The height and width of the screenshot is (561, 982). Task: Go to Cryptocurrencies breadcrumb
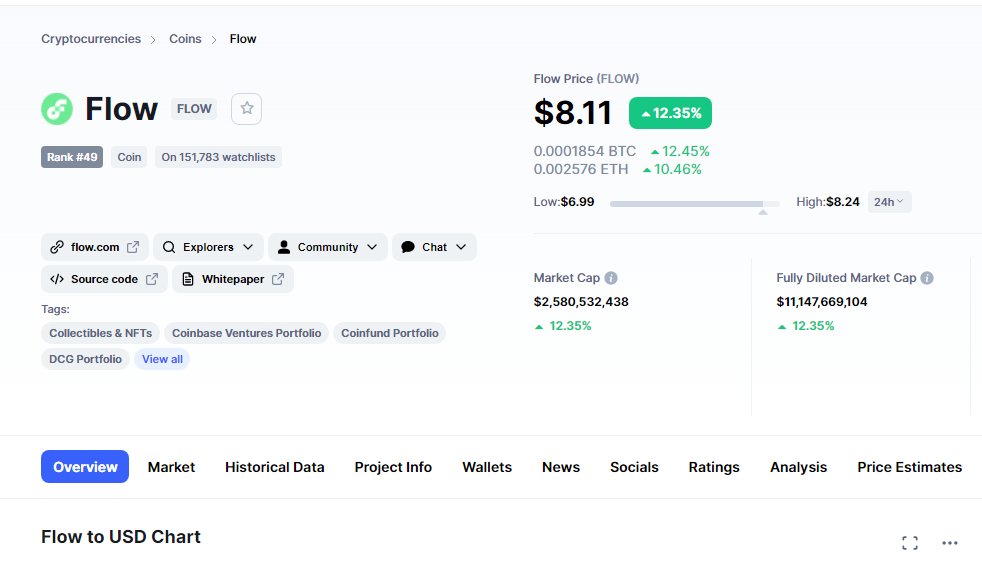(91, 39)
